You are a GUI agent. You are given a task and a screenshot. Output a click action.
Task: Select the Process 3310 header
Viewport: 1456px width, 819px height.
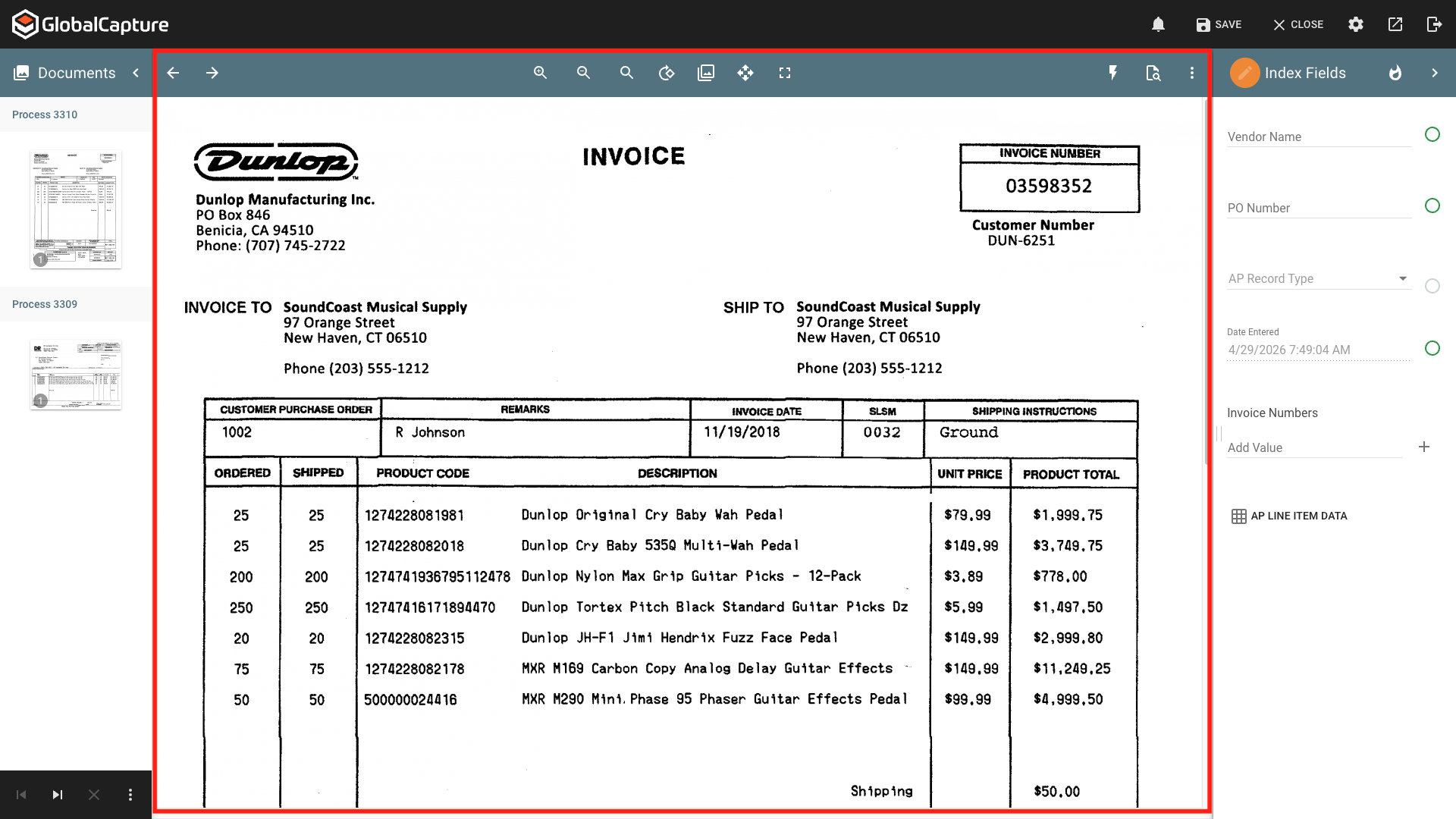(45, 115)
